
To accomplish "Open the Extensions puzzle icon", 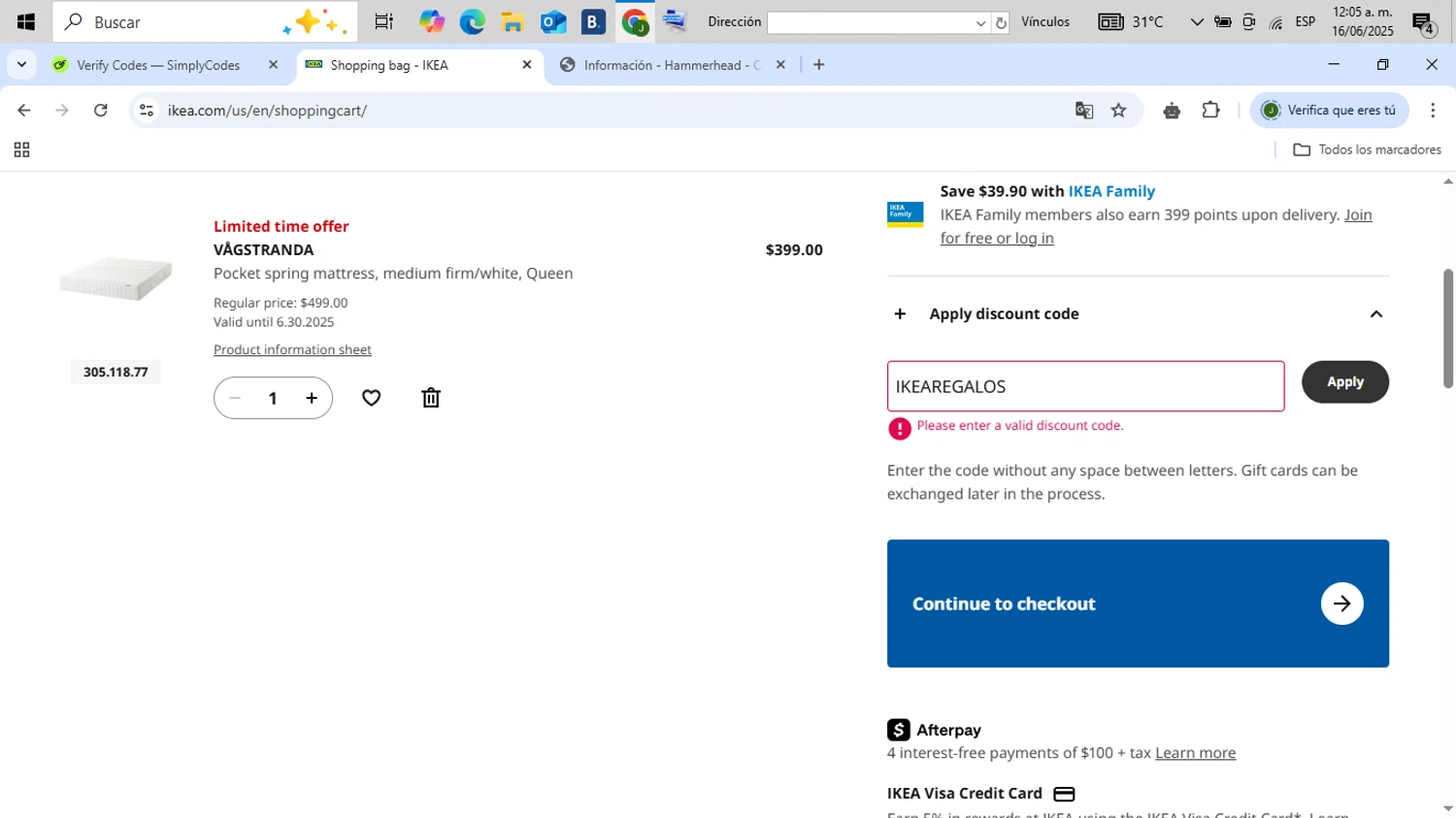I will pyautogui.click(x=1210, y=111).
